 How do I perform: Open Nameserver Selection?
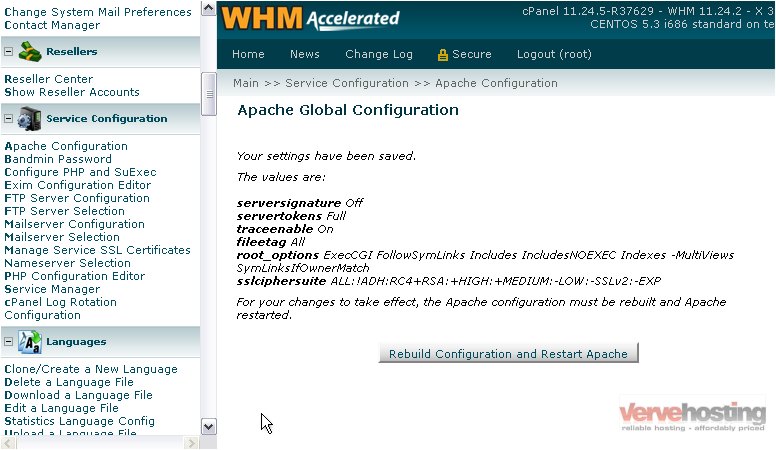(67, 263)
